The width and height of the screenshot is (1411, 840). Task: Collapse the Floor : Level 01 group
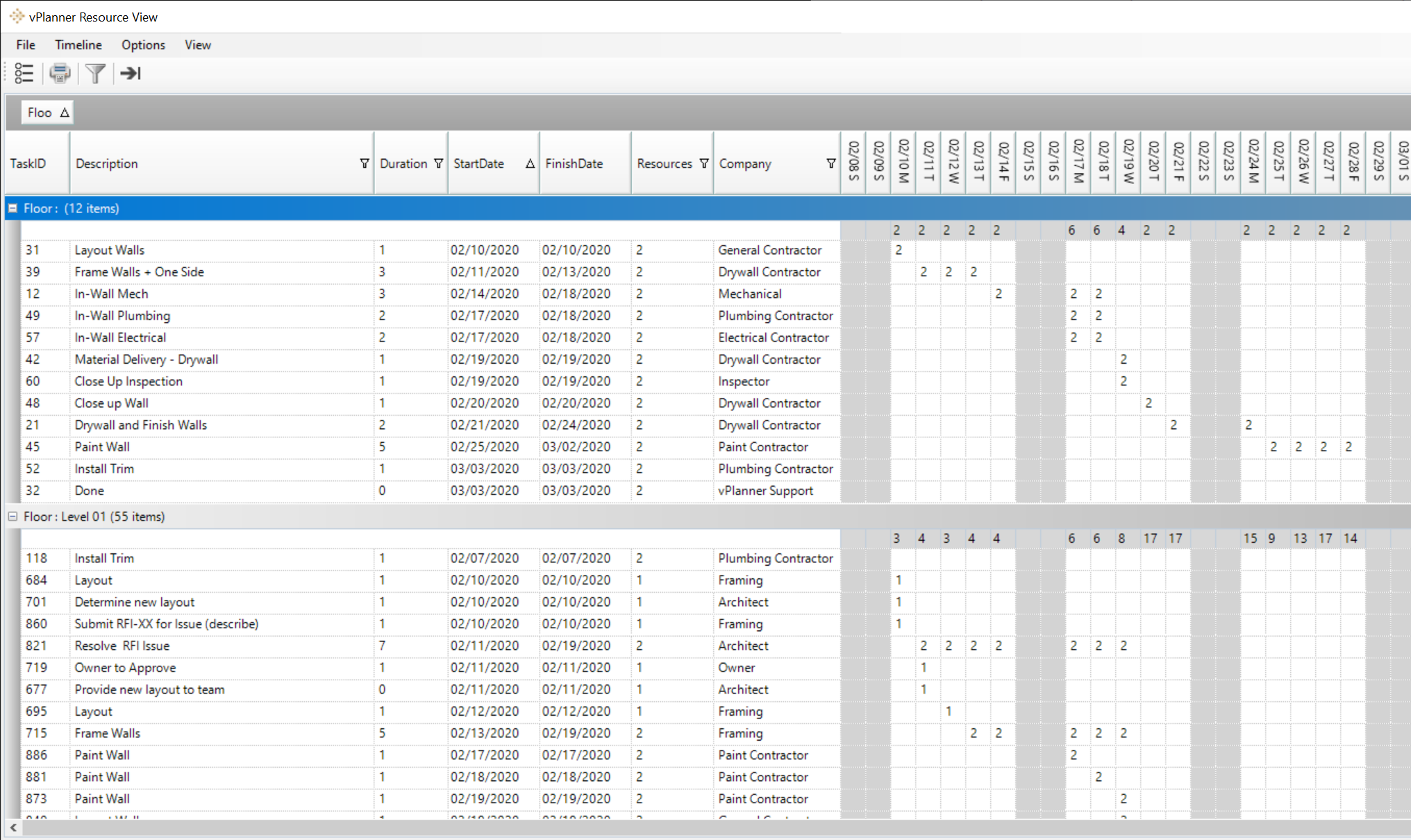coord(13,516)
